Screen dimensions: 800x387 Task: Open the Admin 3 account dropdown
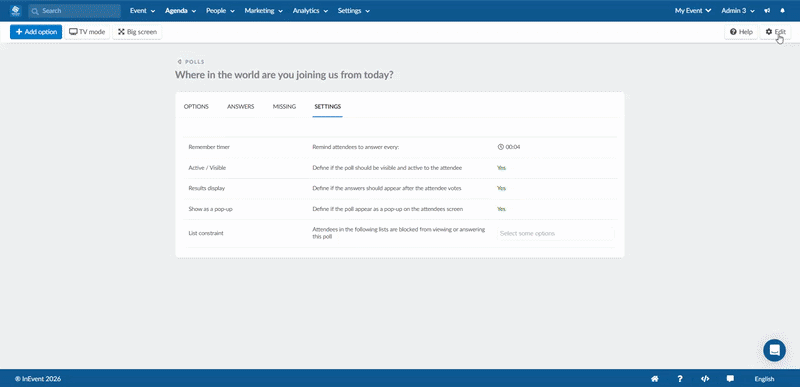click(738, 11)
